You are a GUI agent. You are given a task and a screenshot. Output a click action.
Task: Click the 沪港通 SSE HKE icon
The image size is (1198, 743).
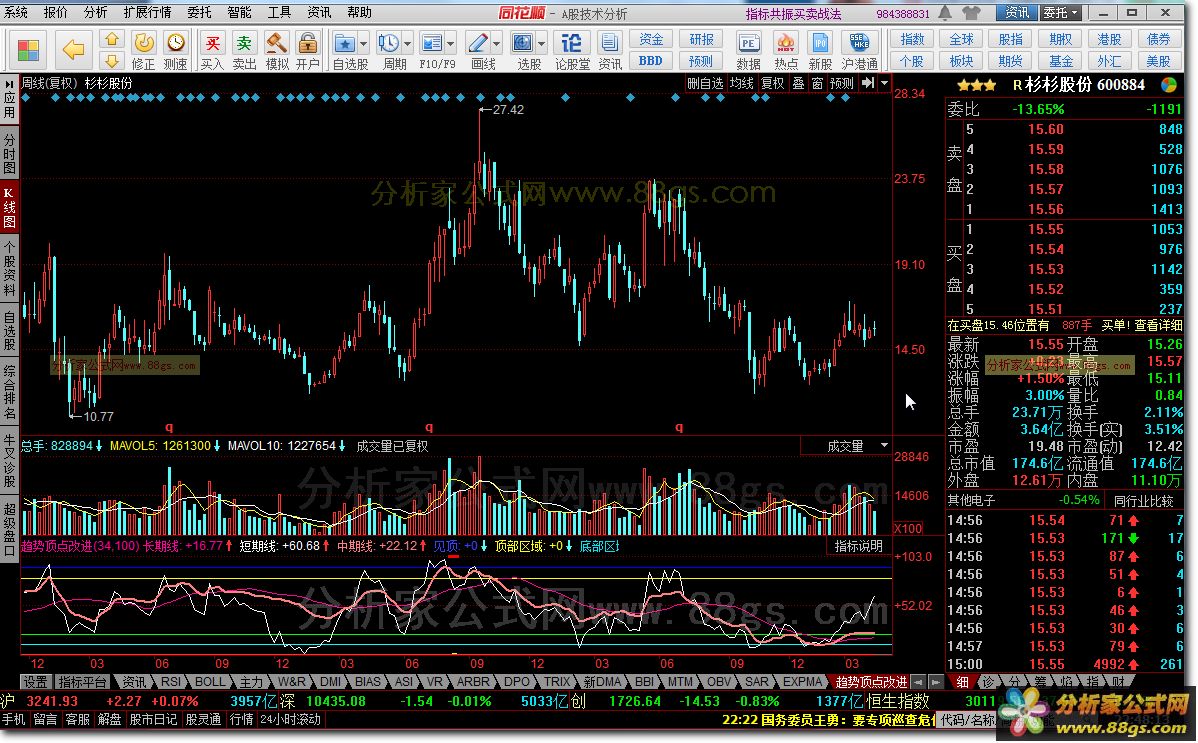[x=860, y=43]
